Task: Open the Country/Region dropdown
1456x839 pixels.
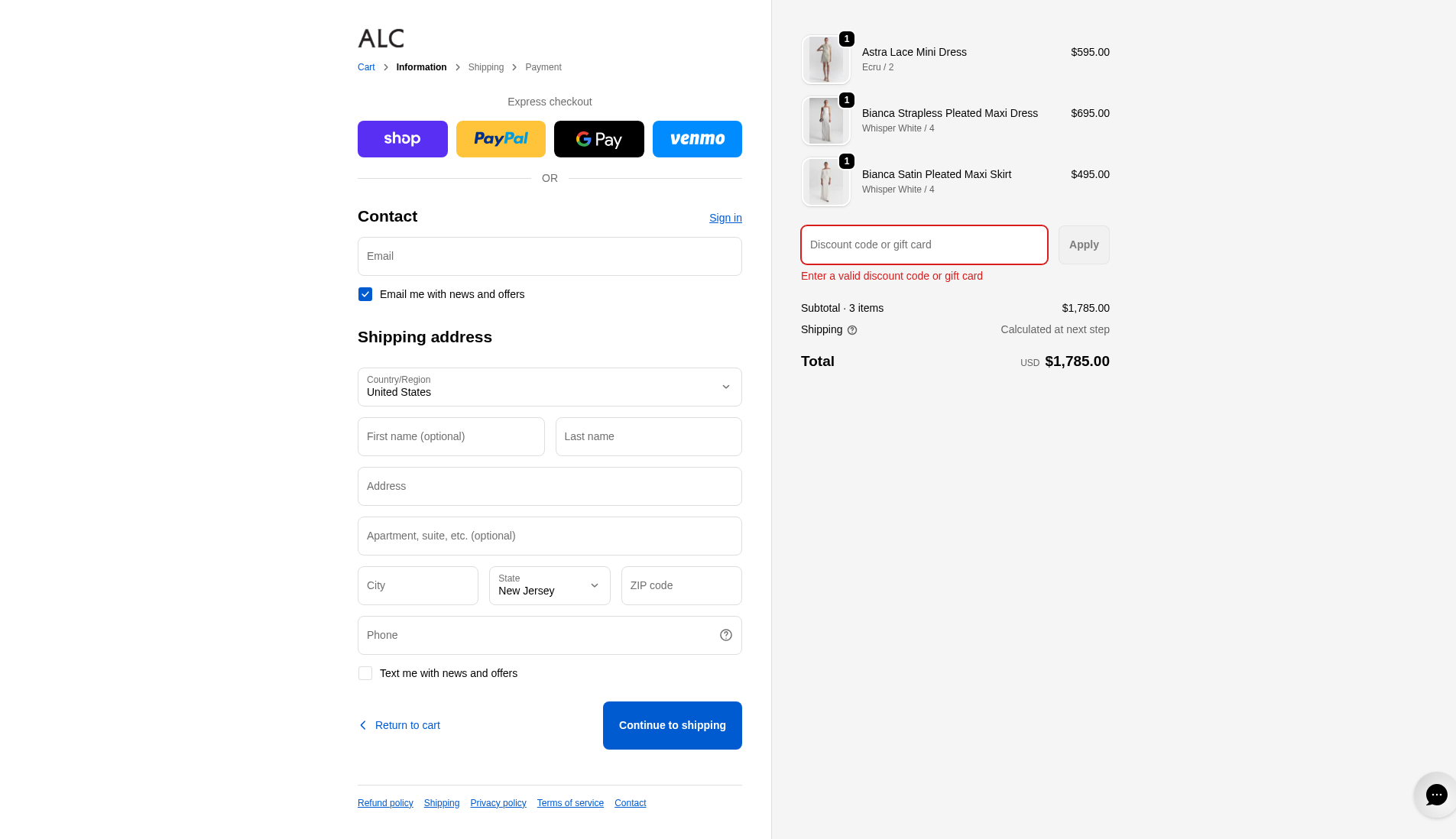Action: coord(550,387)
